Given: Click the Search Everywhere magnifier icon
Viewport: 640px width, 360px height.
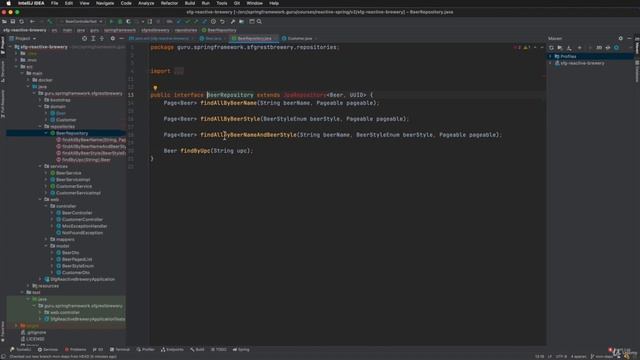Looking at the screenshot, I should click(x=259, y=21).
